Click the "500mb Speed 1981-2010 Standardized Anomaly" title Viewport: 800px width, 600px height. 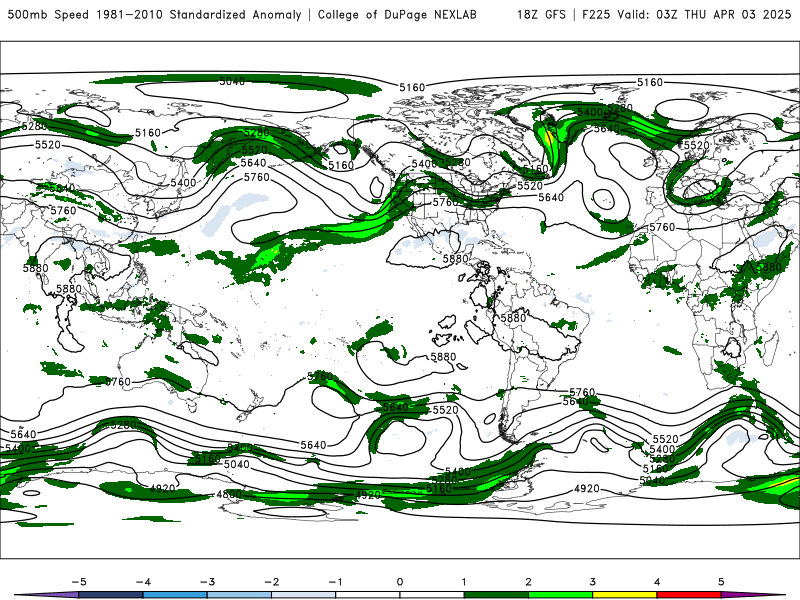pyautogui.click(x=154, y=14)
